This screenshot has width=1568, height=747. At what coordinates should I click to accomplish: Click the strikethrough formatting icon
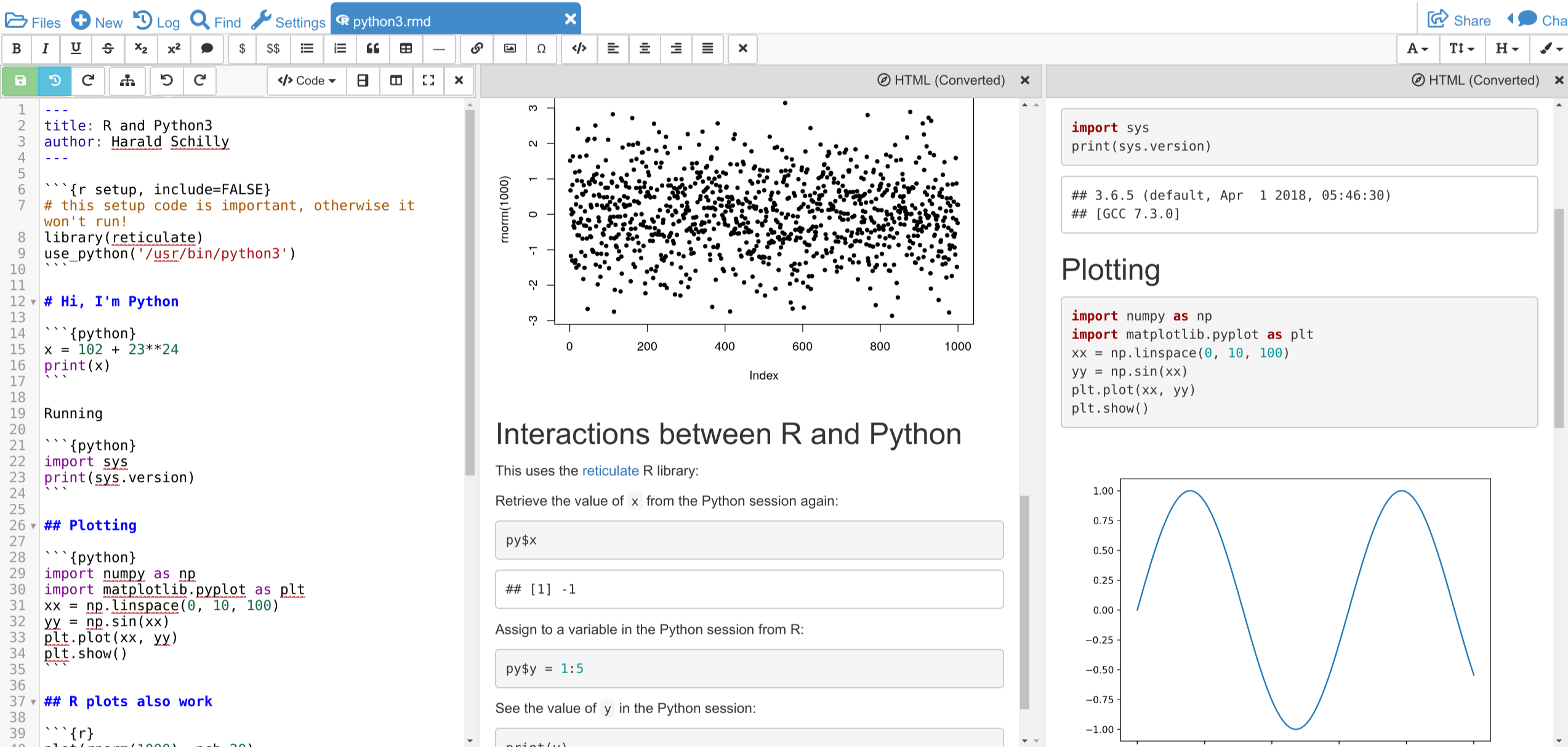click(x=108, y=49)
